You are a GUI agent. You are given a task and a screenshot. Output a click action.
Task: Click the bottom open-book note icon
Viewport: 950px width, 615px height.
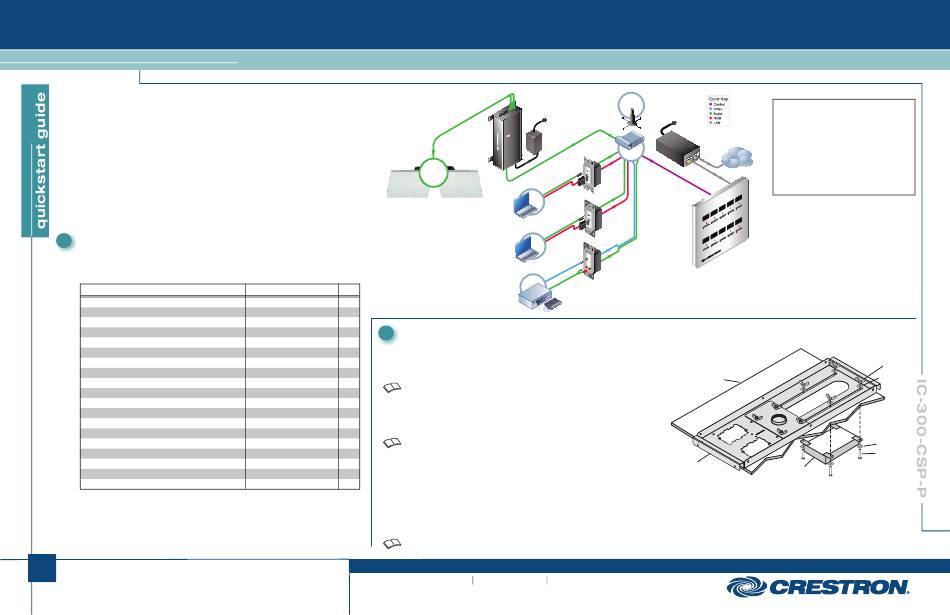pos(393,541)
